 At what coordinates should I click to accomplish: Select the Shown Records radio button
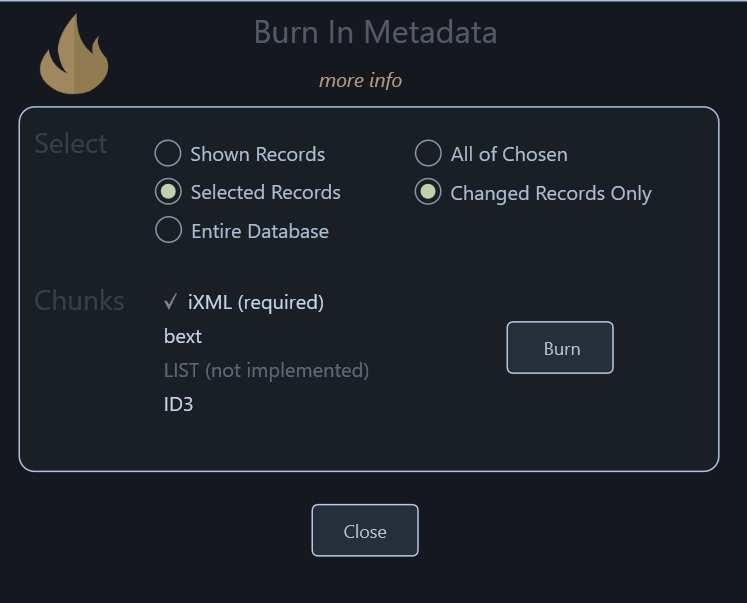(x=168, y=153)
